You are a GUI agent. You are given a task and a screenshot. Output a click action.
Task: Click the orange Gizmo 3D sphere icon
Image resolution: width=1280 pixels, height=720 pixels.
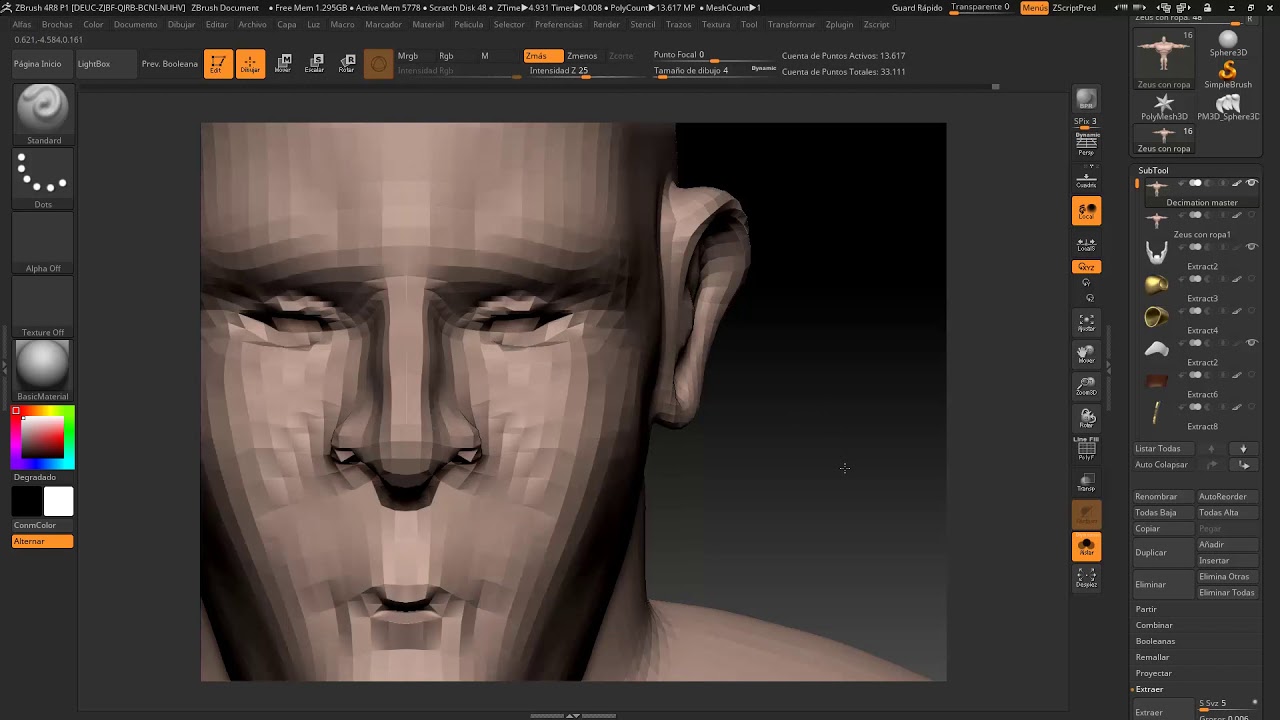point(378,64)
